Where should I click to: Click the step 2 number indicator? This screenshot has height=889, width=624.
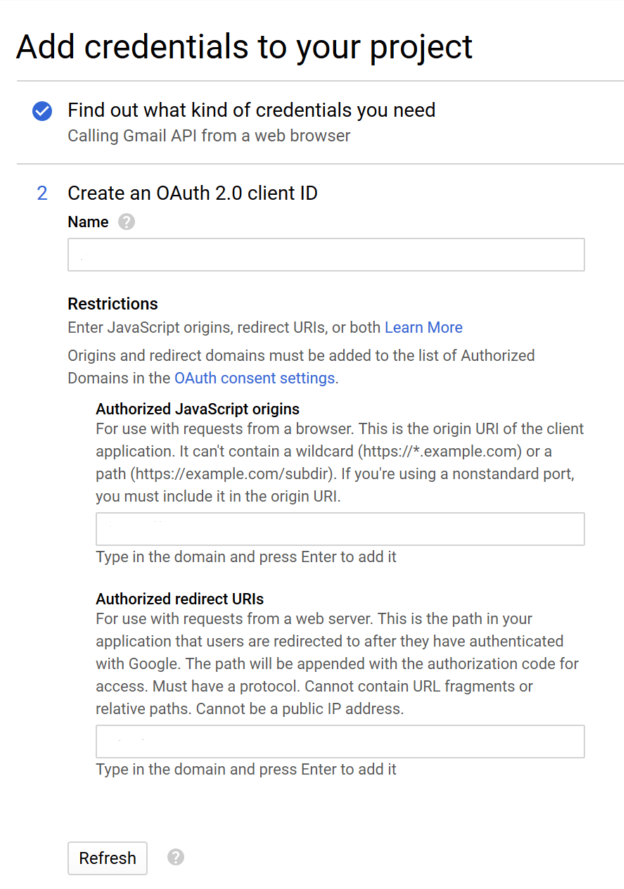[x=42, y=193]
